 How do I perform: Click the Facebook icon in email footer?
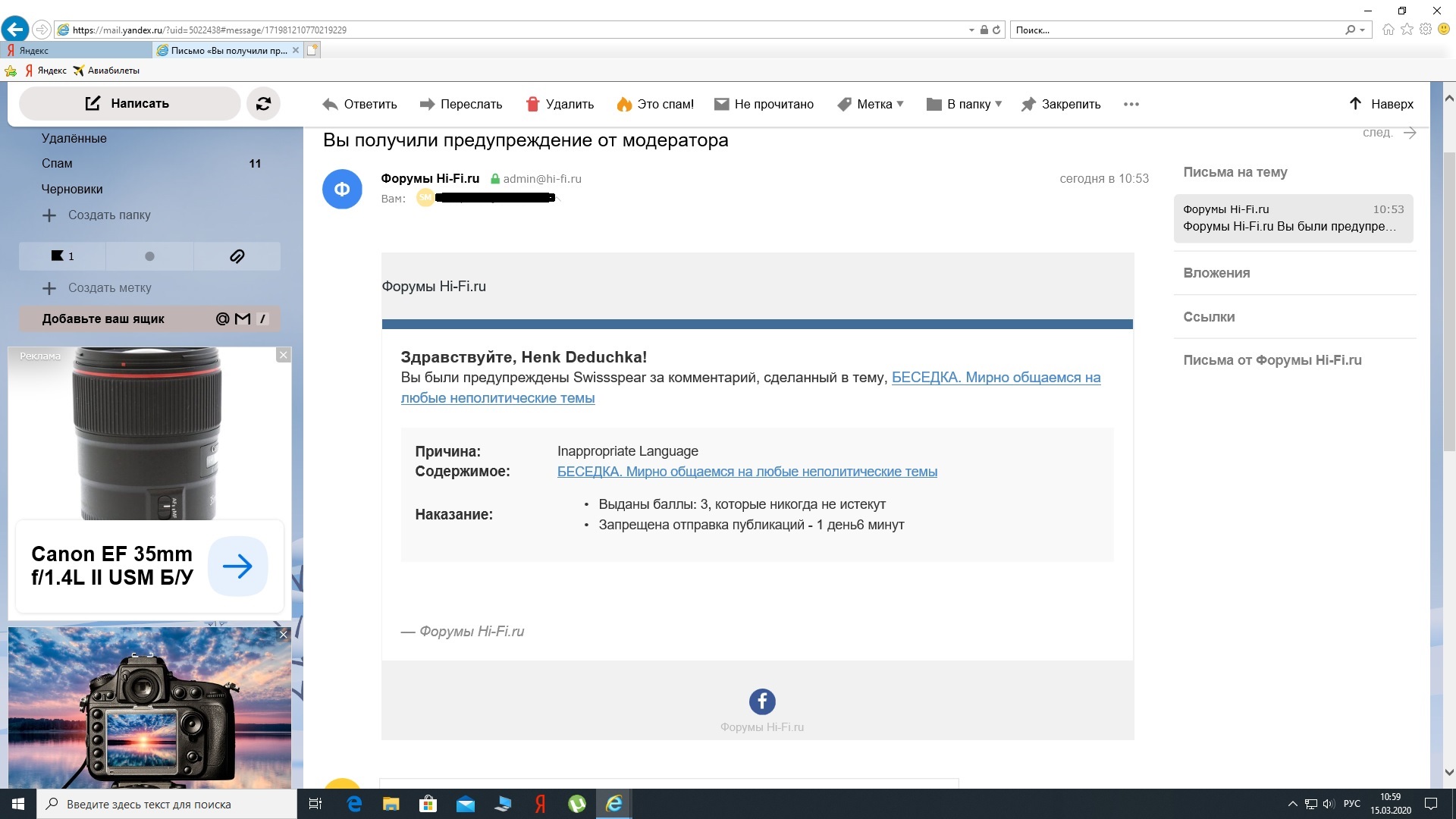click(761, 701)
